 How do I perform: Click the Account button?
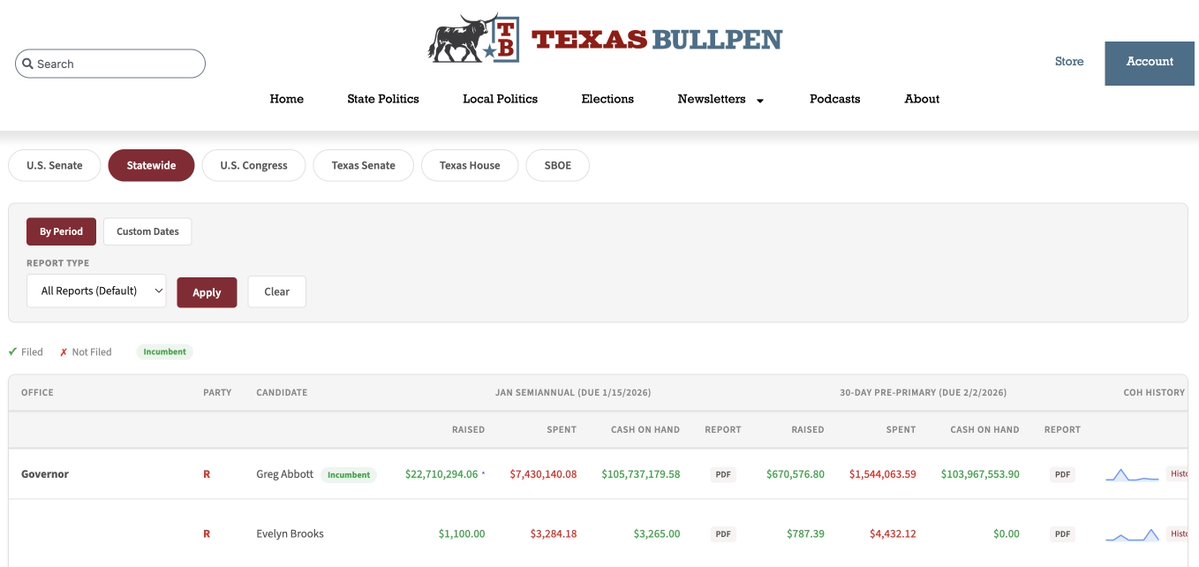(x=1149, y=62)
